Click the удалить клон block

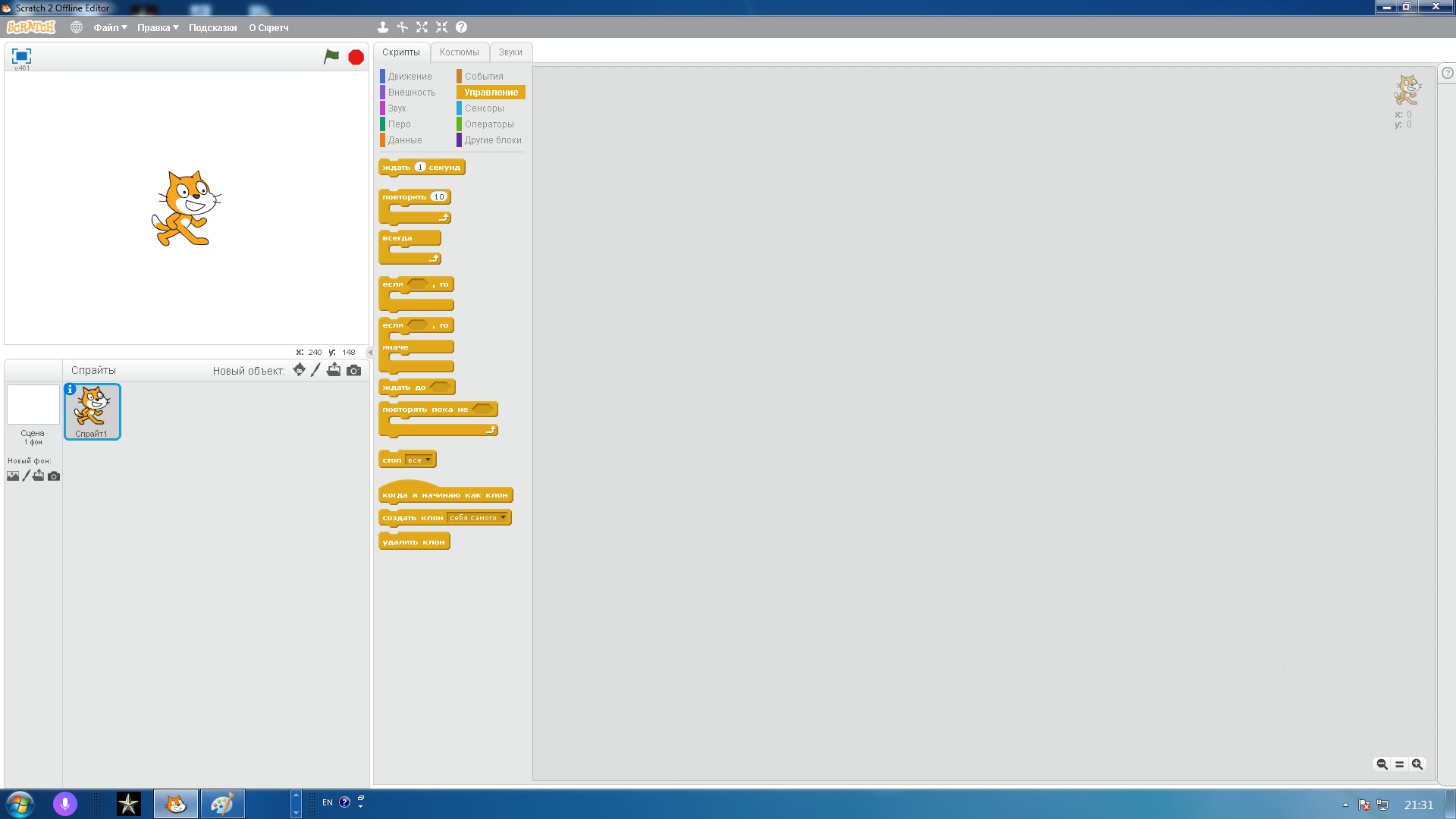414,541
